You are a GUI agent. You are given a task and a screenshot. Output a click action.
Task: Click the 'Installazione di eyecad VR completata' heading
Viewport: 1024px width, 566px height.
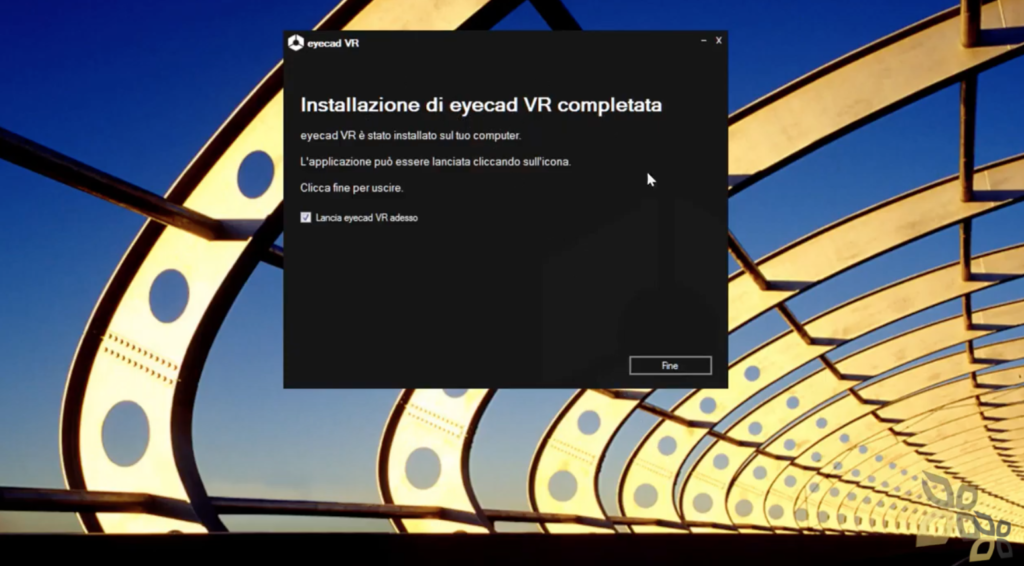481,105
